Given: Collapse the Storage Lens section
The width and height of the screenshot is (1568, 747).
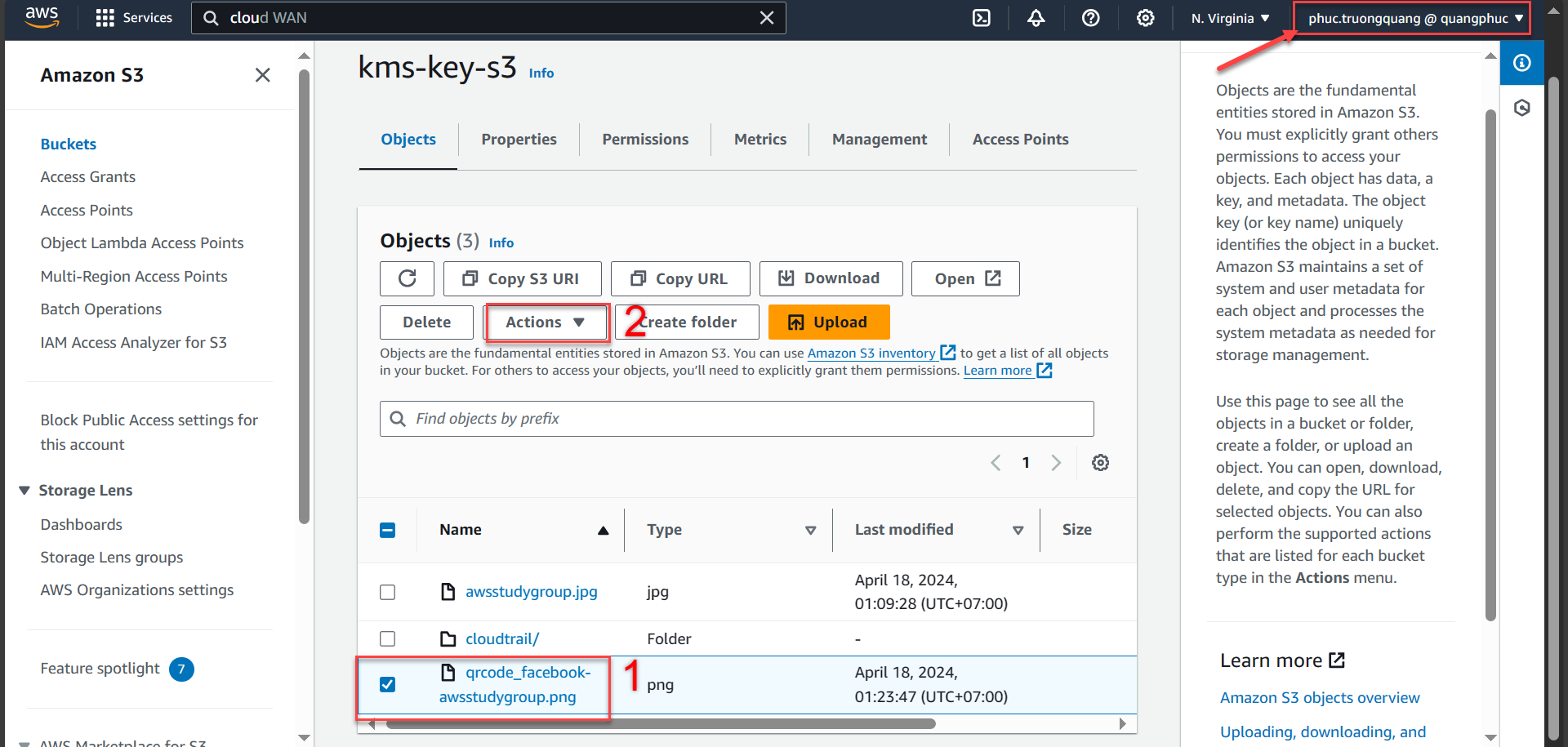Looking at the screenshot, I should tap(24, 491).
